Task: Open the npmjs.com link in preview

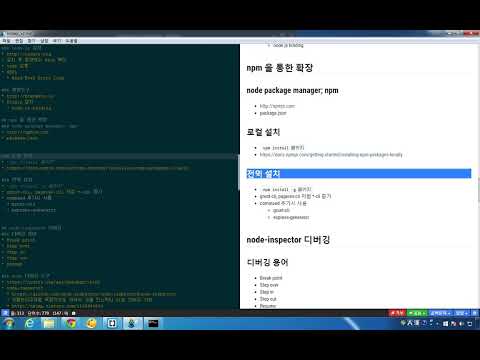Action: [x=277, y=106]
